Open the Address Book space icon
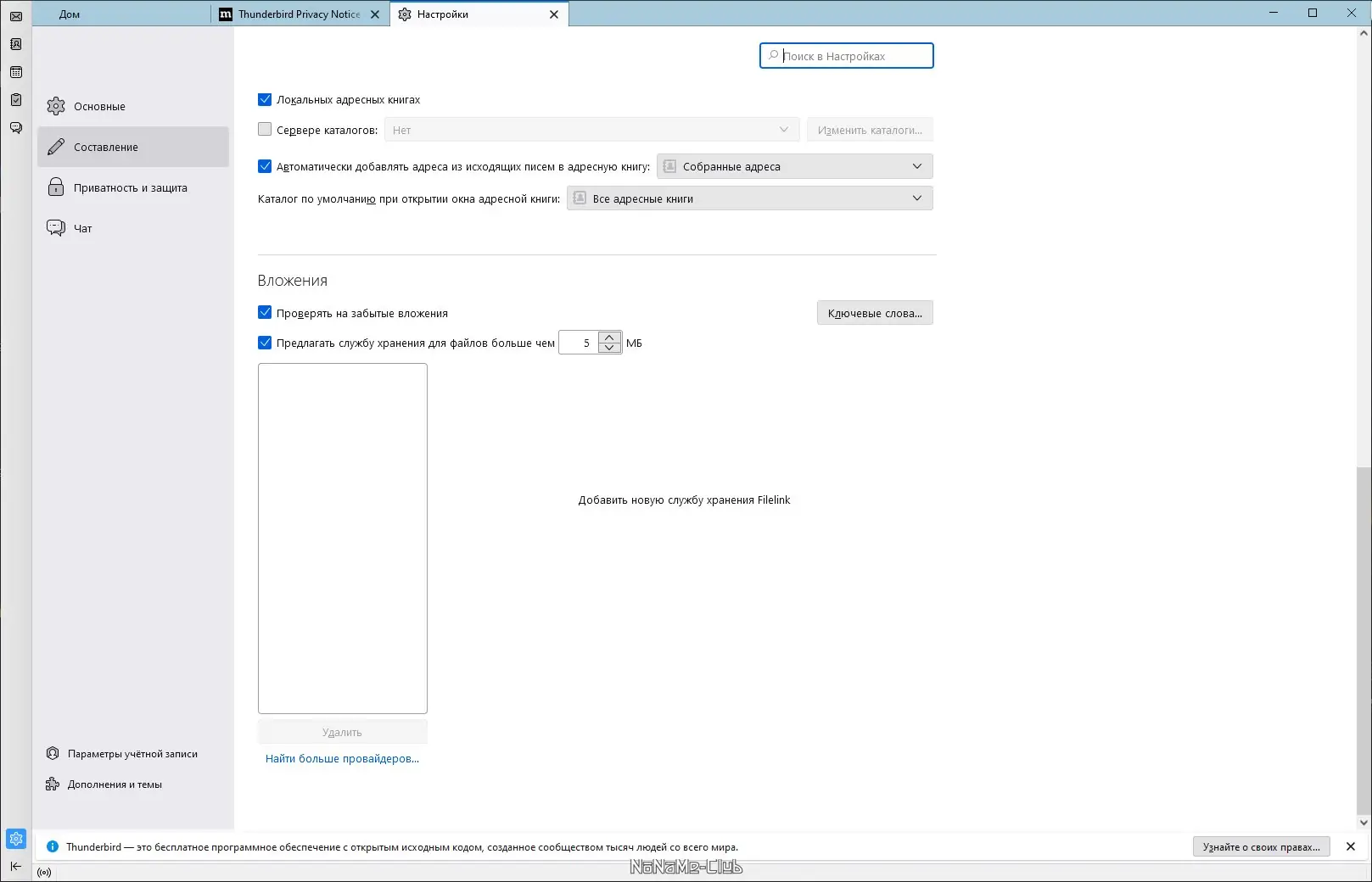1372x882 pixels. click(16, 44)
